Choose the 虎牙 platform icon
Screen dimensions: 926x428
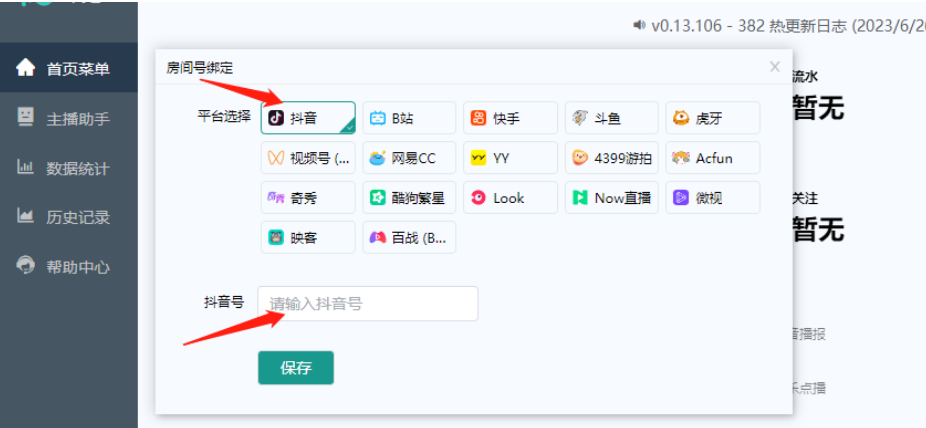pyautogui.click(x=712, y=118)
